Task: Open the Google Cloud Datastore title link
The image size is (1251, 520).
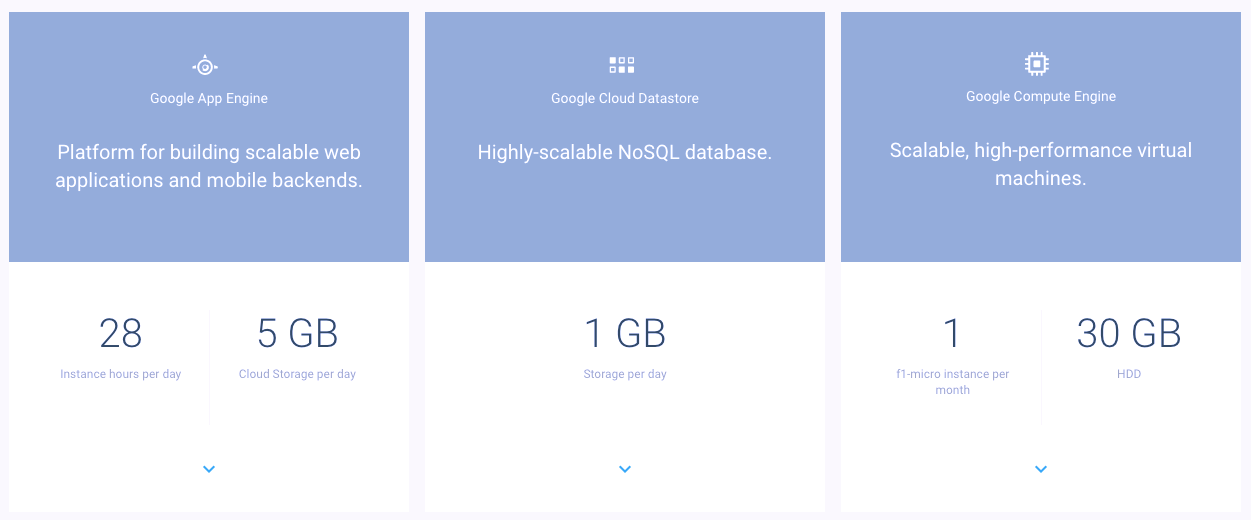Action: click(625, 99)
